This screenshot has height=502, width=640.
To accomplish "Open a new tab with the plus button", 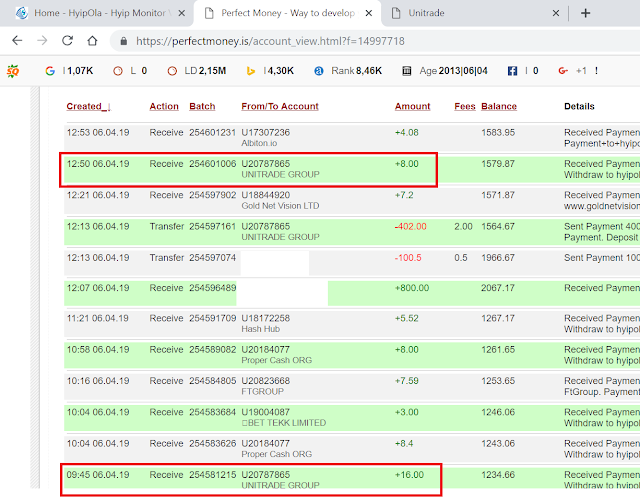I will (x=585, y=13).
